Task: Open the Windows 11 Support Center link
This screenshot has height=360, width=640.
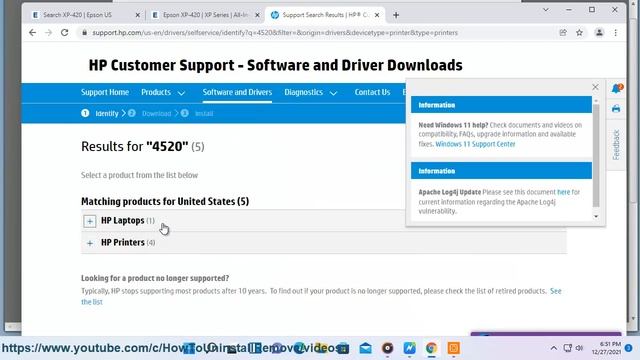Action: point(475,144)
